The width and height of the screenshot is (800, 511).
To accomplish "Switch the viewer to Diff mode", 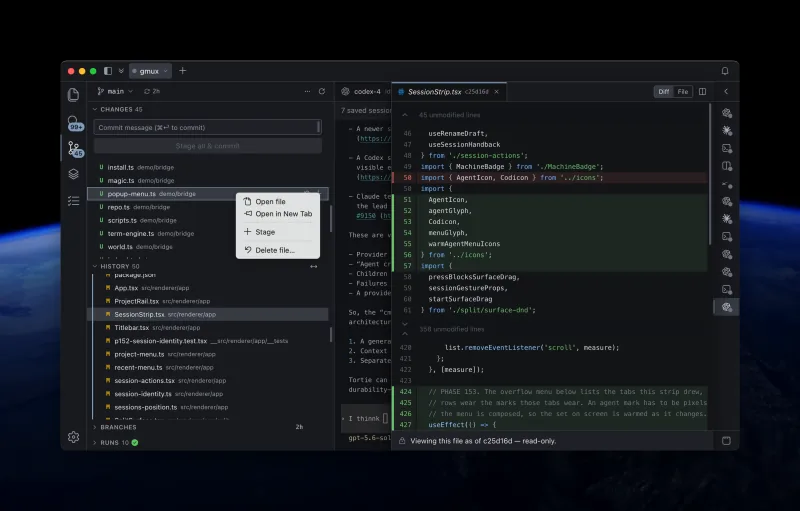I will pyautogui.click(x=663, y=92).
